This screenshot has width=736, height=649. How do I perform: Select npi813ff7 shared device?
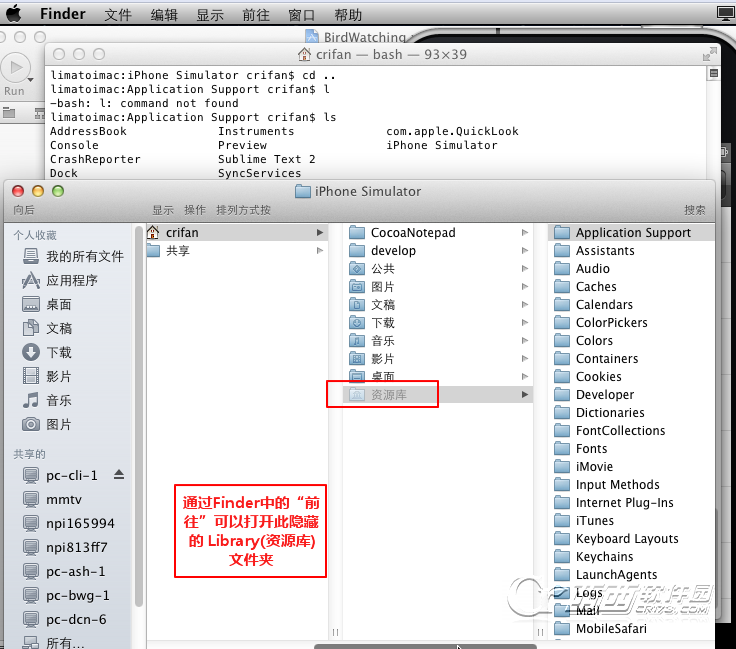coord(65,547)
